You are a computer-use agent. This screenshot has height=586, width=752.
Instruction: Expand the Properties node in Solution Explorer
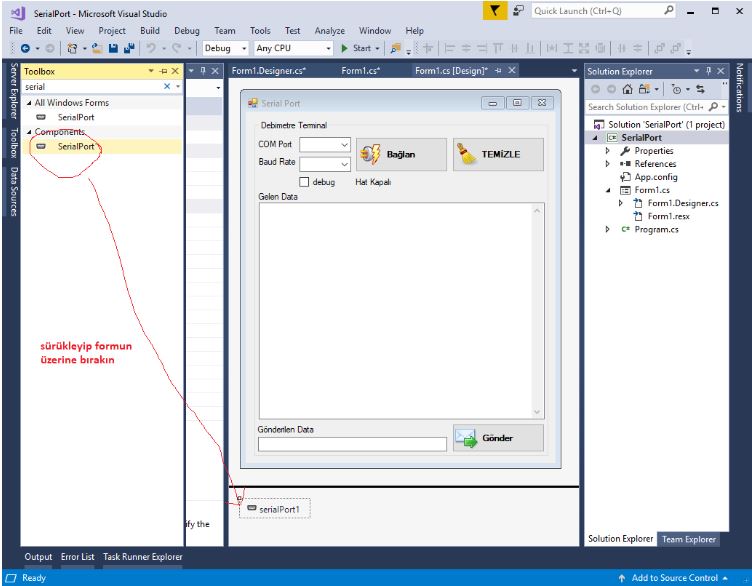click(x=608, y=151)
